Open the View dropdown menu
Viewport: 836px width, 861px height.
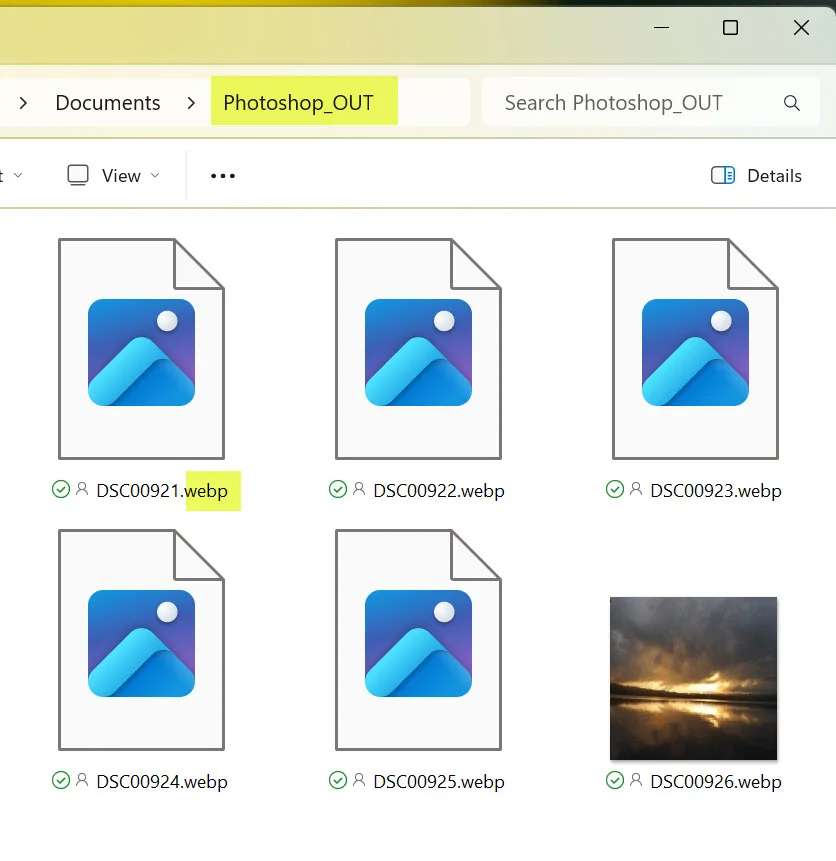[x=114, y=176]
